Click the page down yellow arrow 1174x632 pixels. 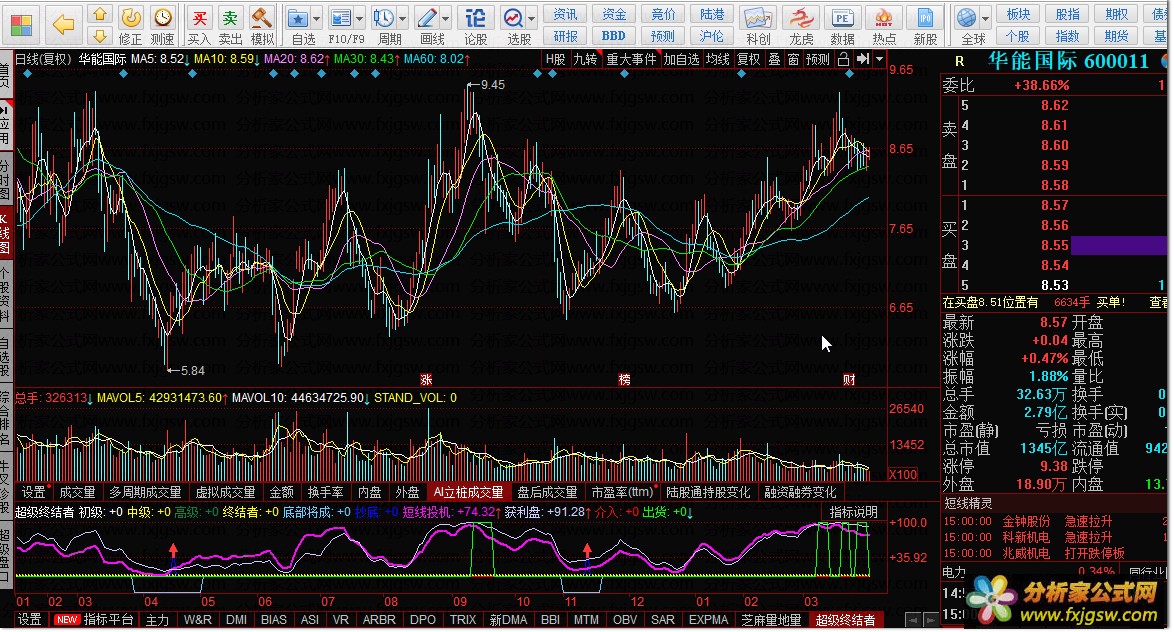point(100,35)
